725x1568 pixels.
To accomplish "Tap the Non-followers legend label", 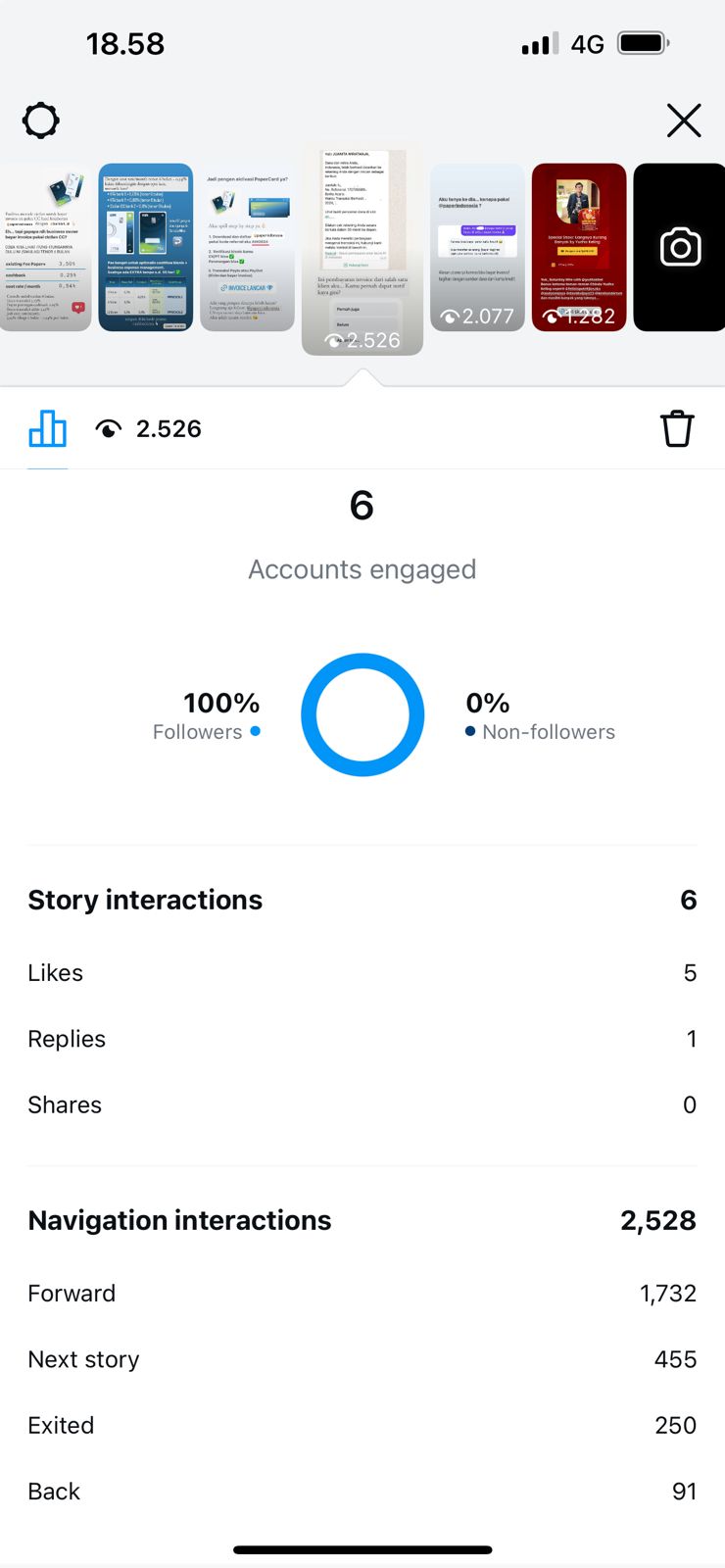I will [549, 732].
